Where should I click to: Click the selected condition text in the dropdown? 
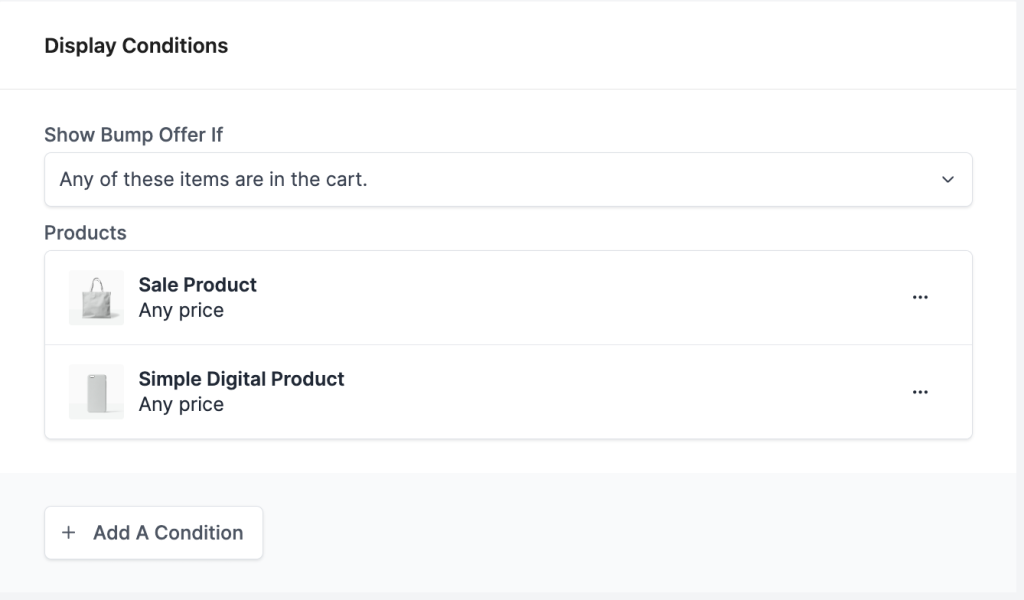213,180
